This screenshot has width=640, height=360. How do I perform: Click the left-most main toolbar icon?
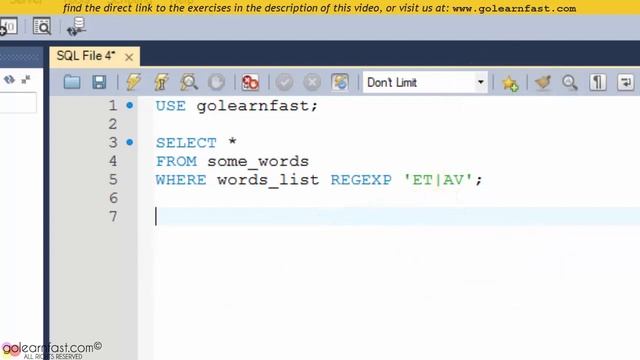click(8, 27)
